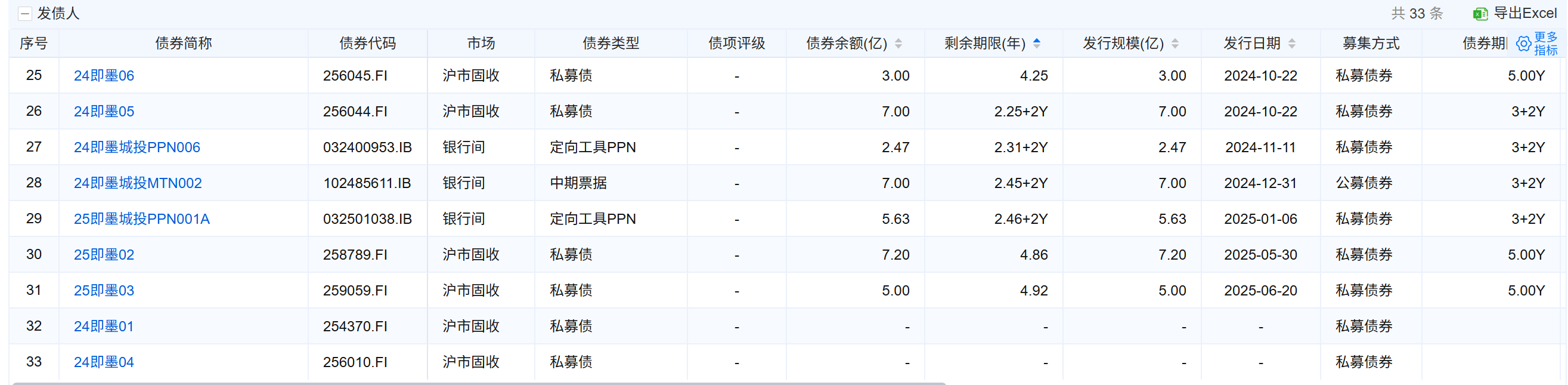The image size is (1568, 385).
Task: Open bond link 24即墨城投PPN006
Action: point(137,147)
